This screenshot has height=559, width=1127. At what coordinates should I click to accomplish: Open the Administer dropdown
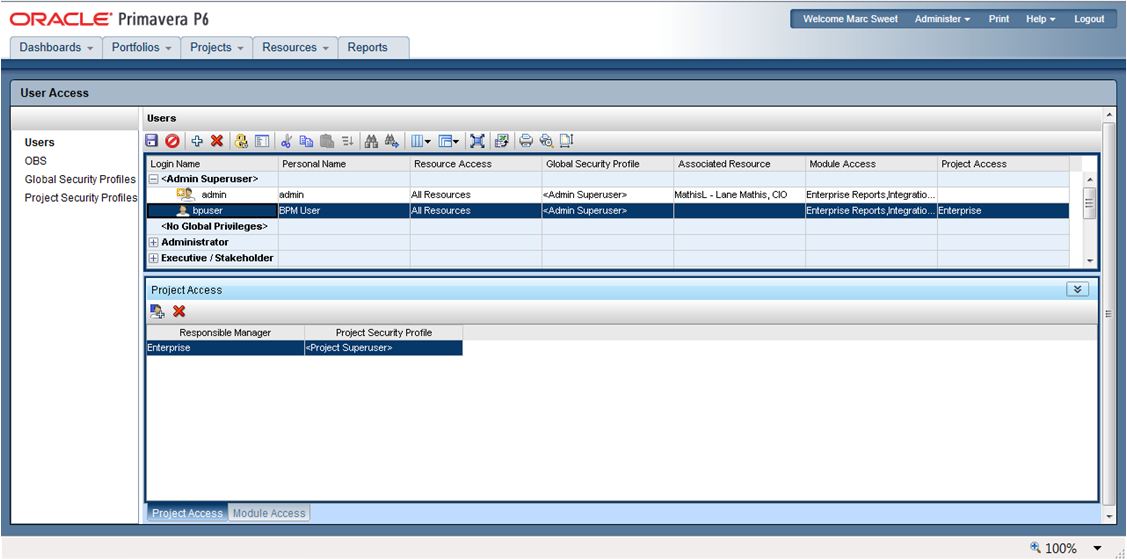(x=942, y=19)
